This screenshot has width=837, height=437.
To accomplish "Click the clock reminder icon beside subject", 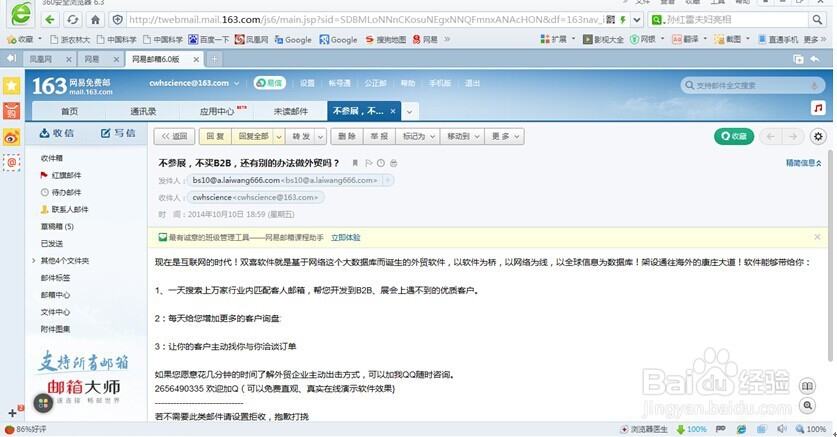I will [381, 163].
